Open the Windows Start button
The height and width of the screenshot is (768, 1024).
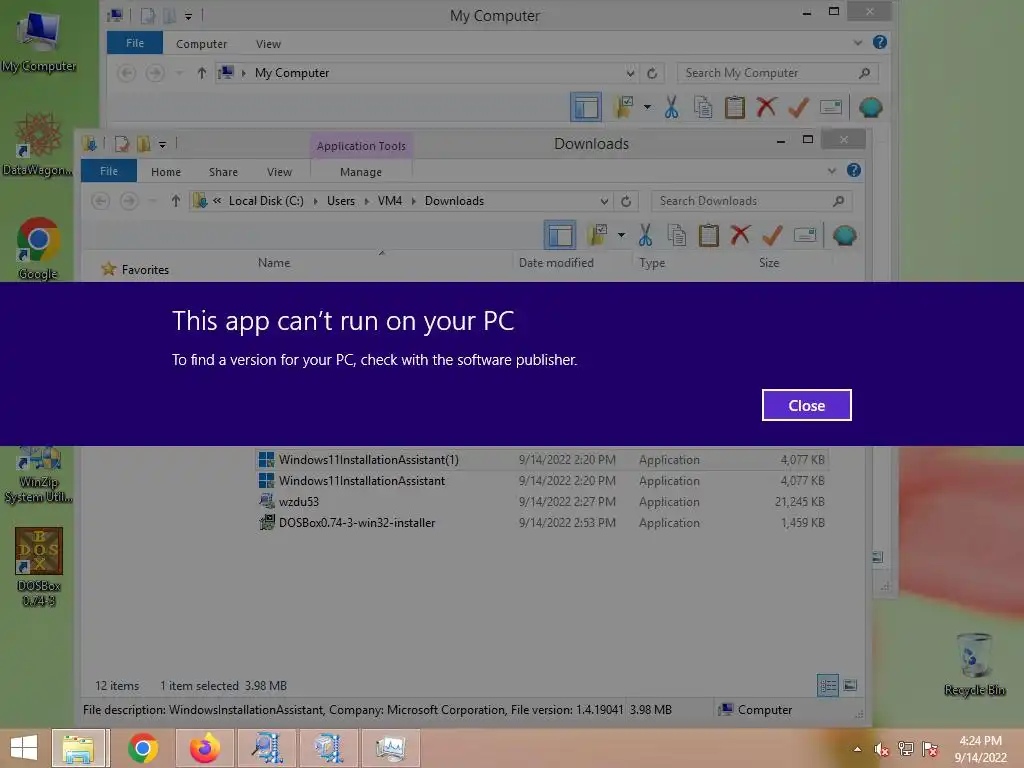pyautogui.click(x=24, y=748)
